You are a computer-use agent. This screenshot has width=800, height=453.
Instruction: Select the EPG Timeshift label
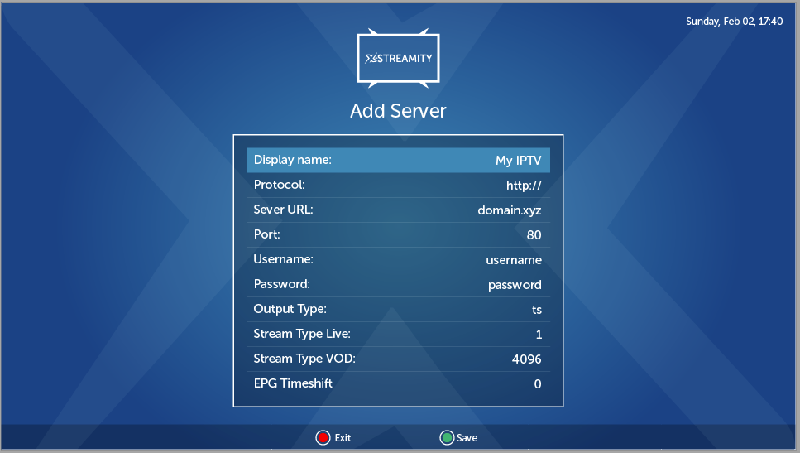pos(293,384)
